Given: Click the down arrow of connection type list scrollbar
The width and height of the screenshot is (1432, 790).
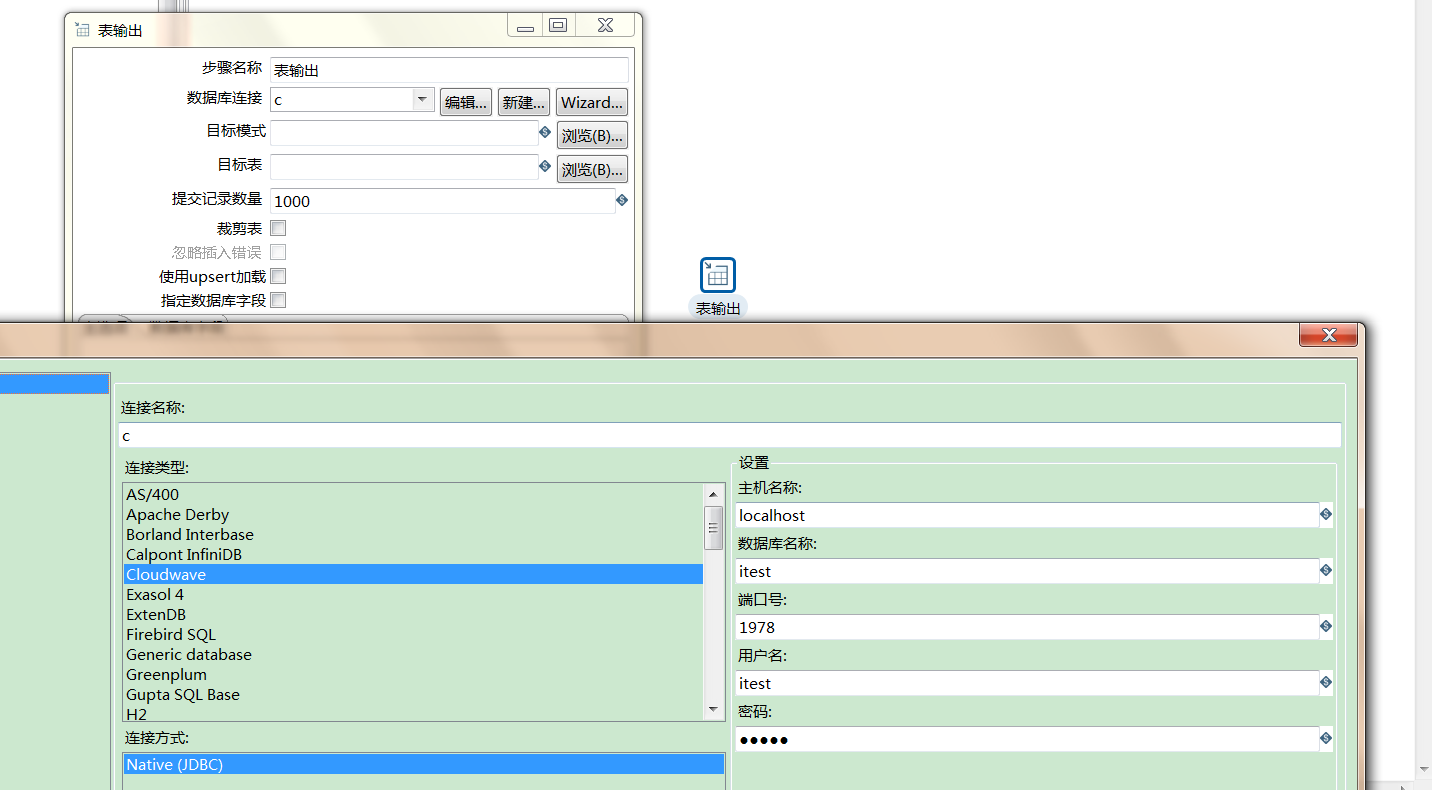Looking at the screenshot, I should point(714,709).
